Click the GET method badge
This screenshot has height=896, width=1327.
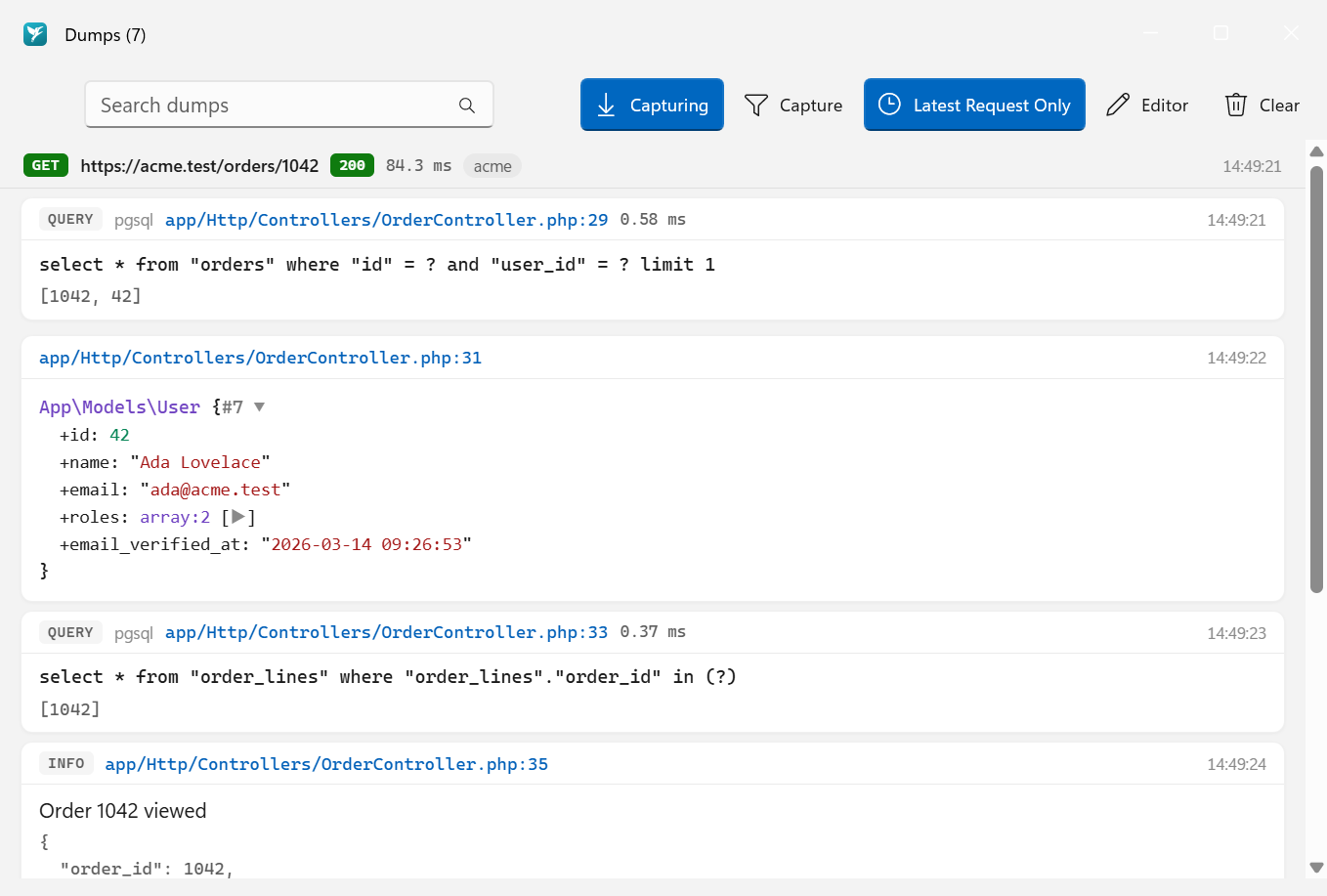pyautogui.click(x=46, y=165)
